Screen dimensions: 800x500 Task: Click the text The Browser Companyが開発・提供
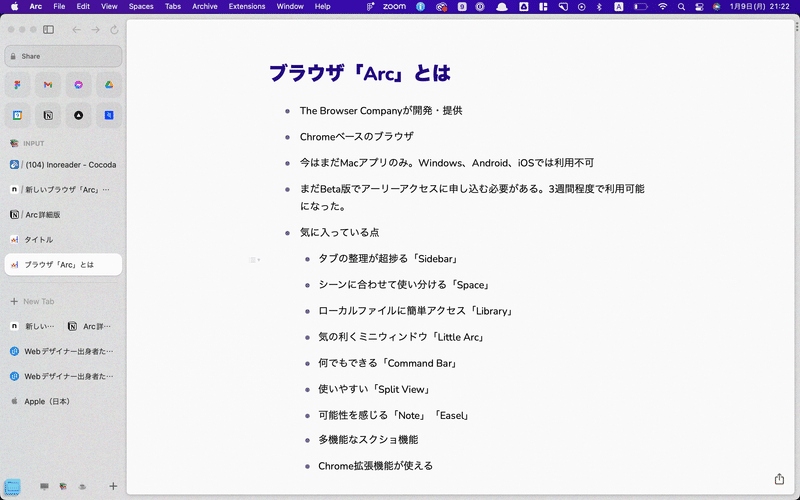coord(381,111)
